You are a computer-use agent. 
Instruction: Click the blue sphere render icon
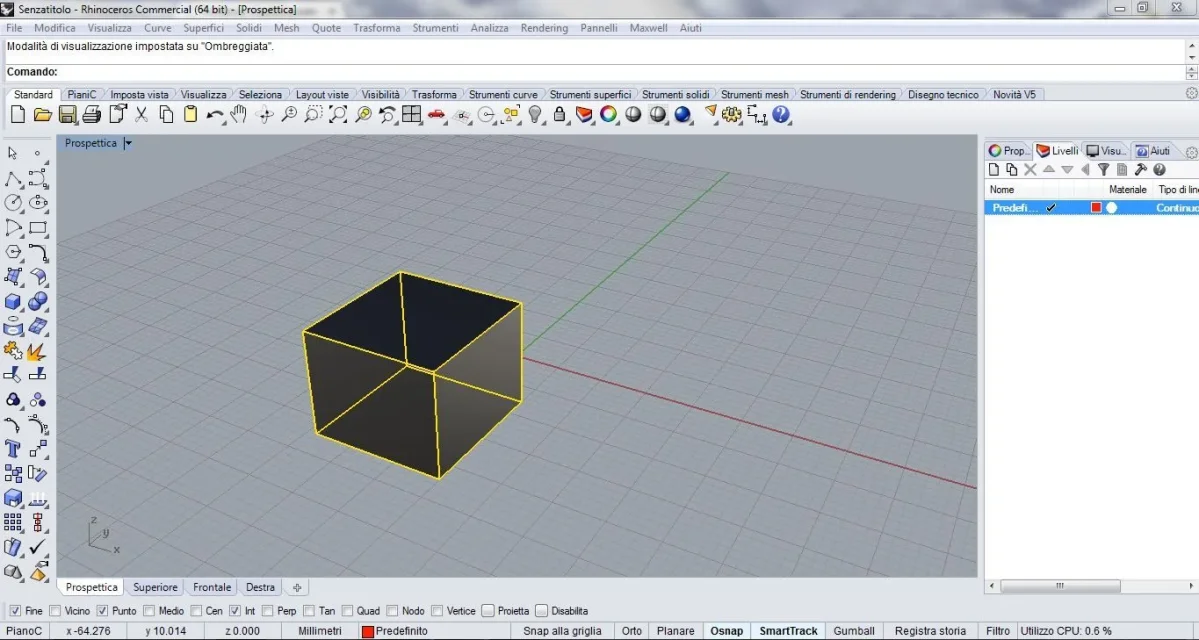(682, 115)
